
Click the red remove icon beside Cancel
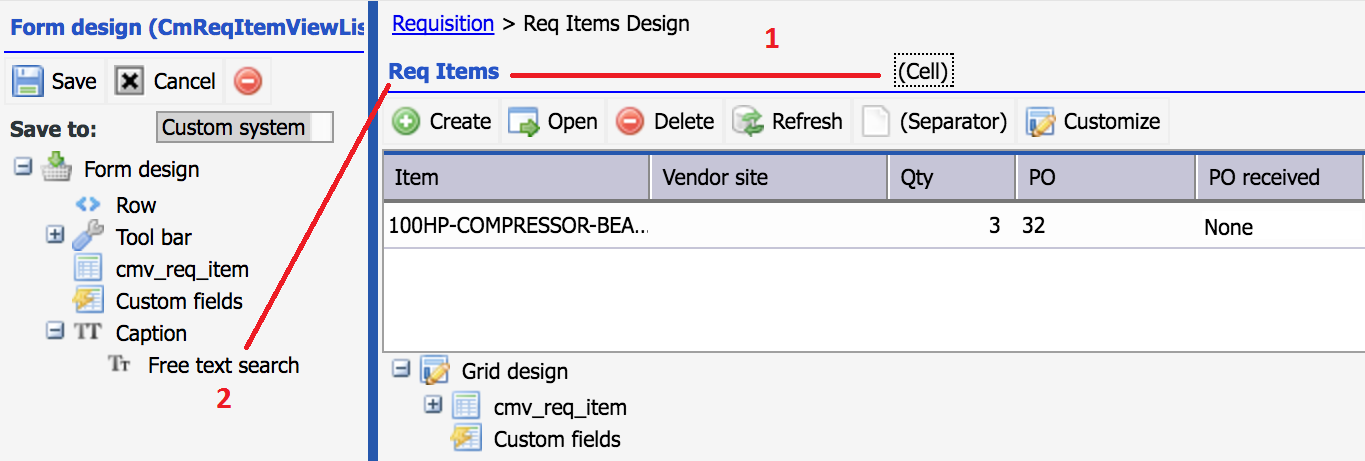(248, 81)
